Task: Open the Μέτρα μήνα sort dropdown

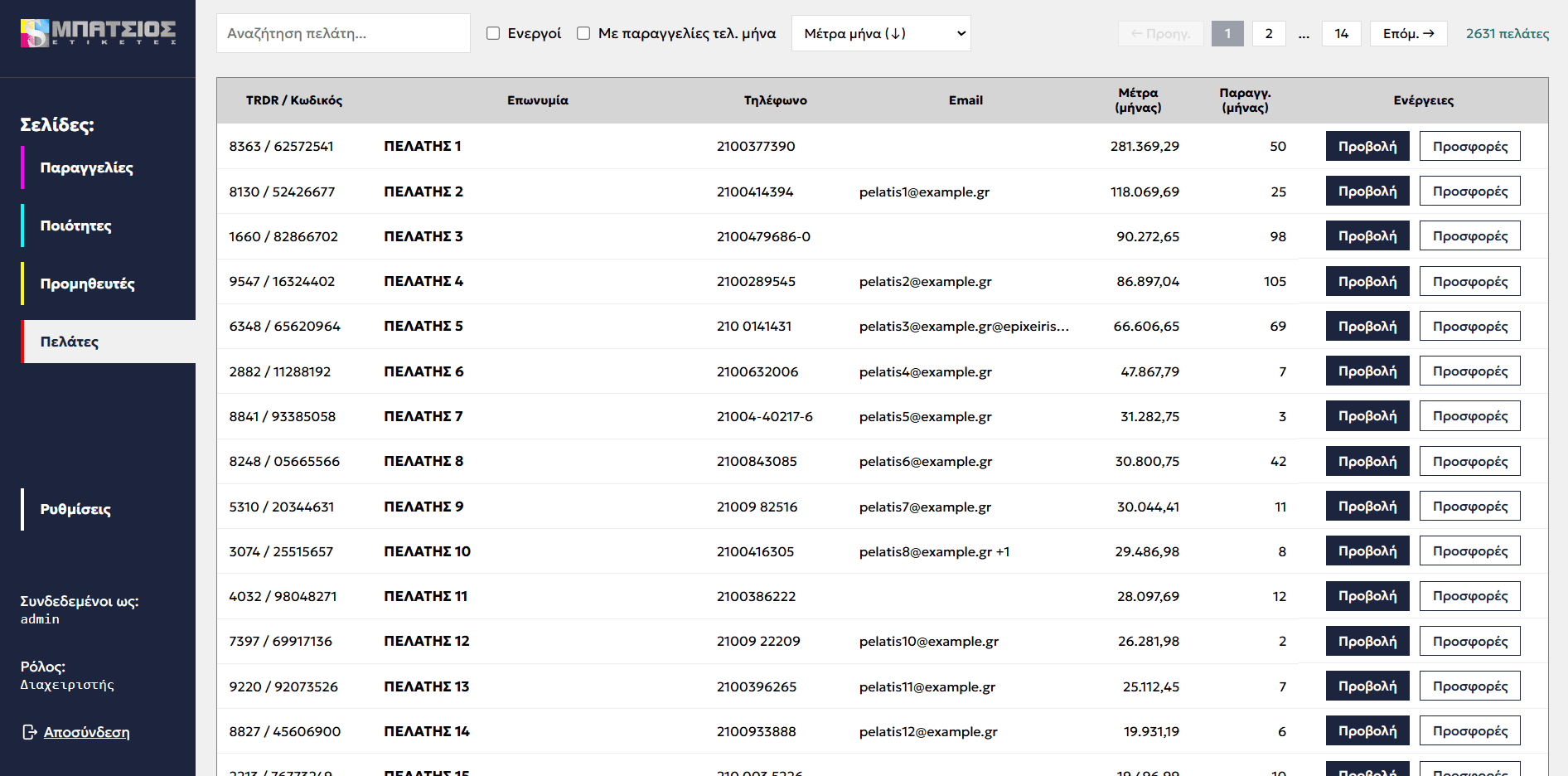Action: pos(880,33)
